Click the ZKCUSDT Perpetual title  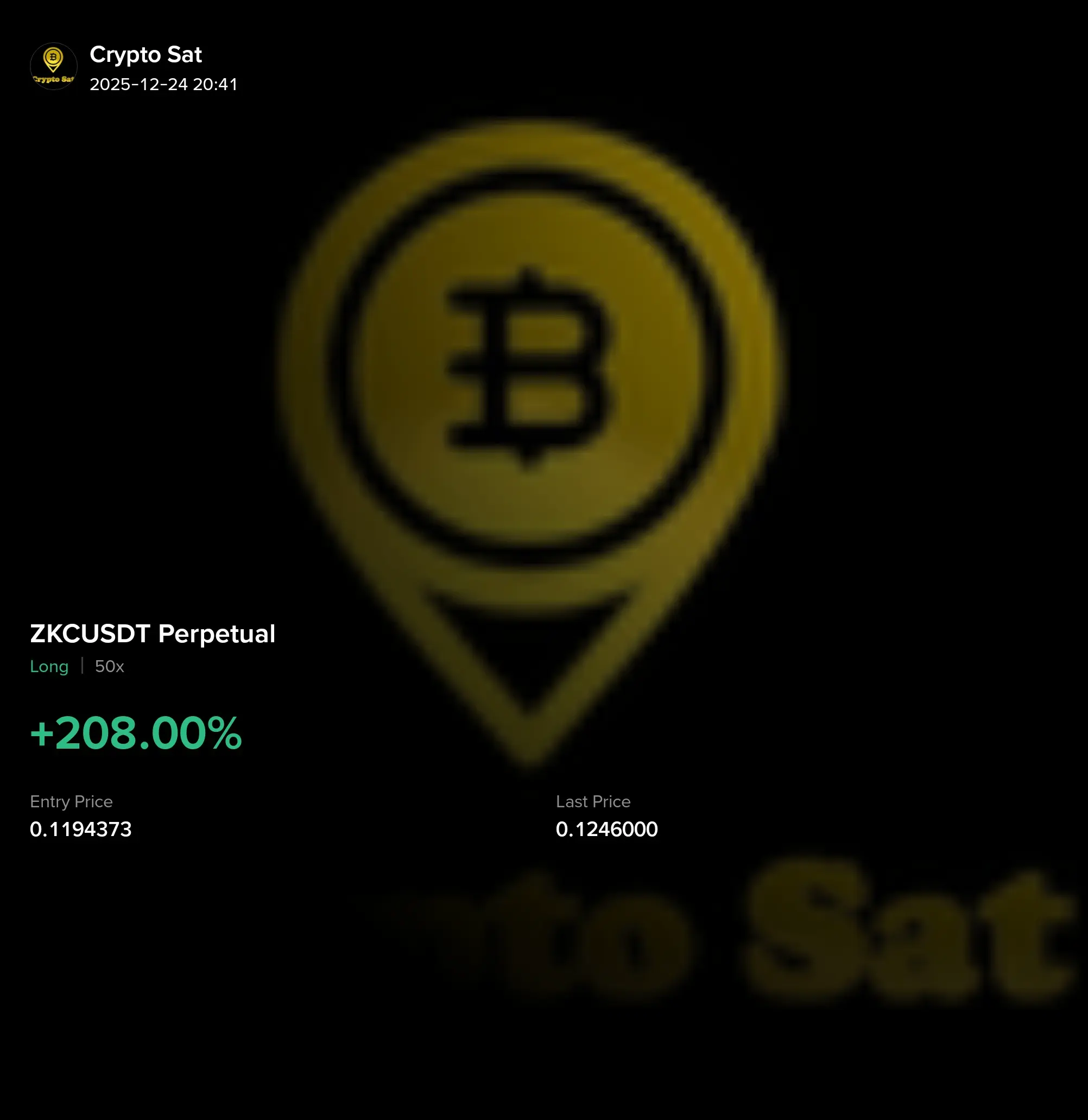(x=153, y=634)
